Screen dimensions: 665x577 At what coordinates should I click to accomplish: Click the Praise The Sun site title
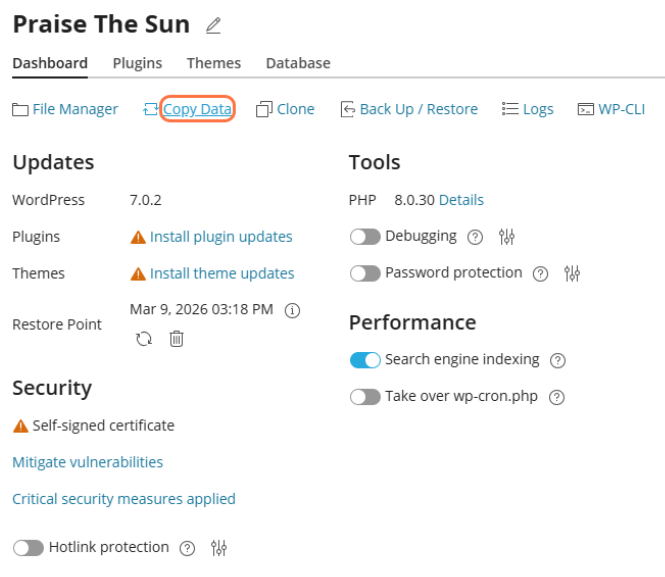[101, 24]
